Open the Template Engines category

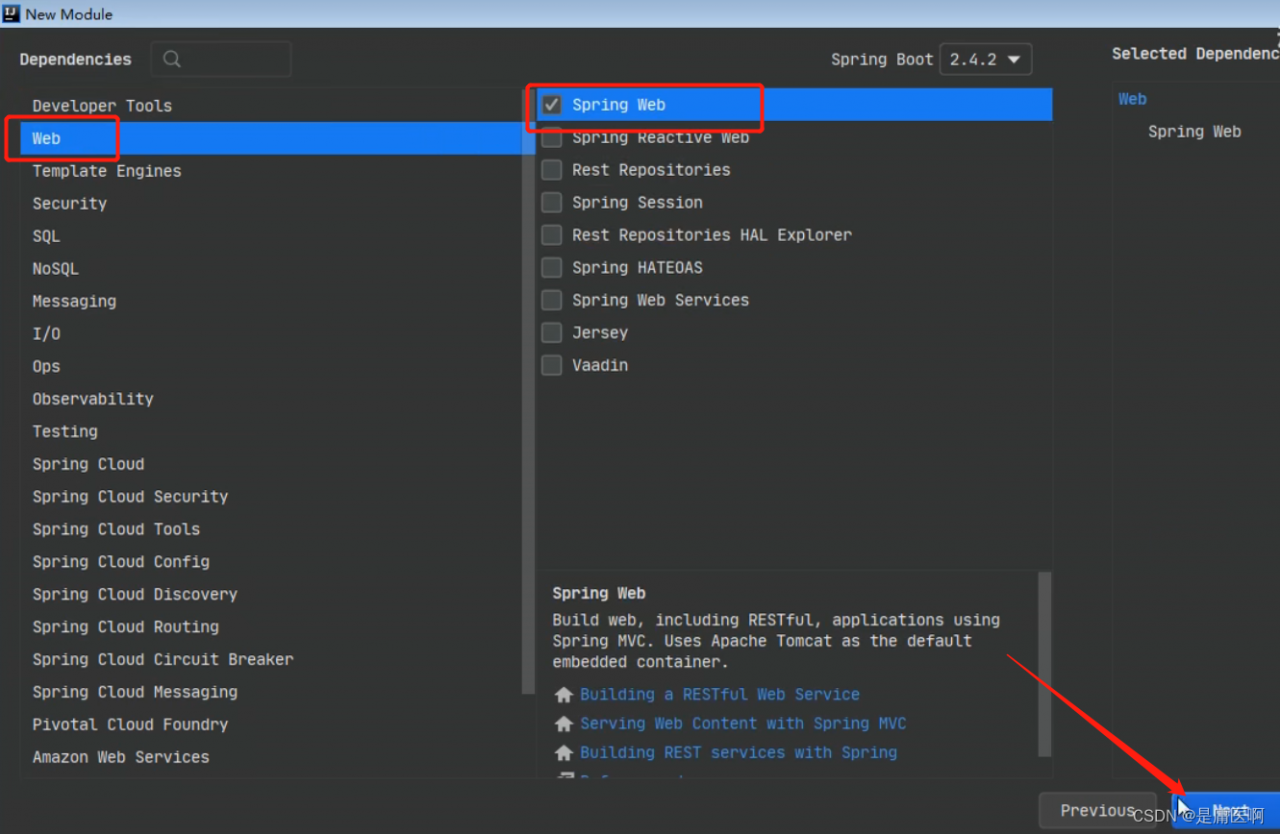[x=272, y=171]
